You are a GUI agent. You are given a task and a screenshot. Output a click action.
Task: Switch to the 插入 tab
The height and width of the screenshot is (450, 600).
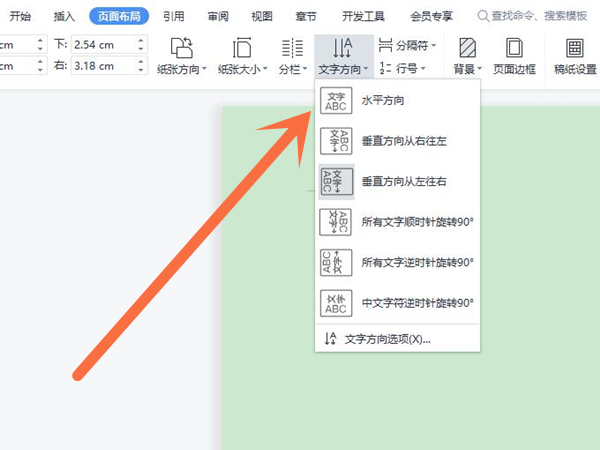64,16
